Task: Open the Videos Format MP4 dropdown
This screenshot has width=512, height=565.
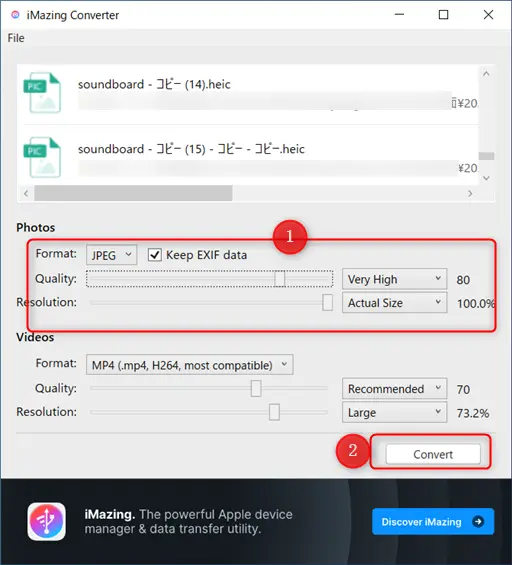Action: coord(190,365)
